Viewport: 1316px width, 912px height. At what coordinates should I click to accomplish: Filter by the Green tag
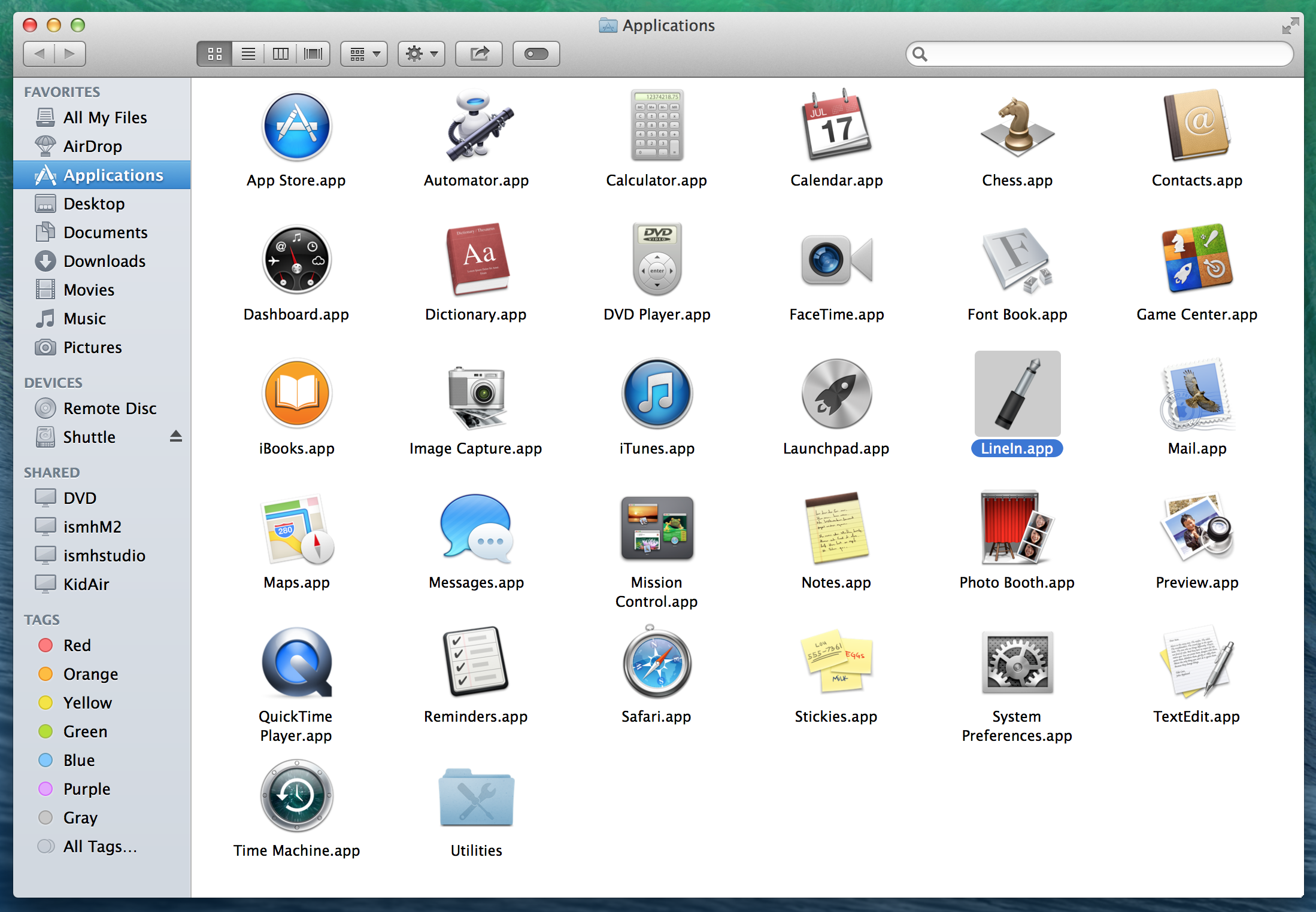(x=102, y=731)
